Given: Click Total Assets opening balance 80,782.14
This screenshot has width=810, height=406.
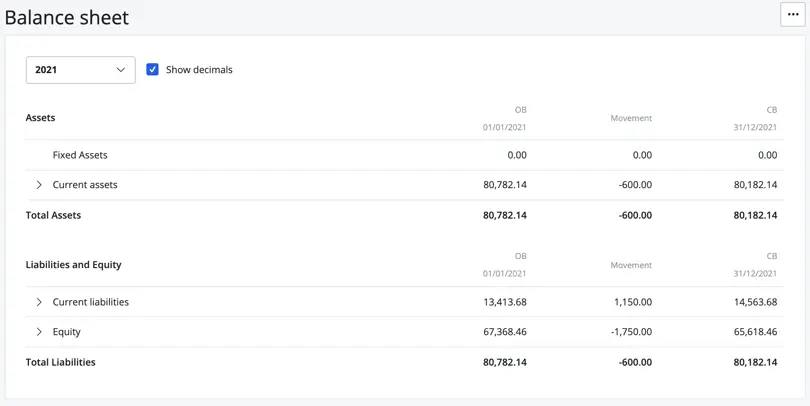Looking at the screenshot, I should pos(505,215).
